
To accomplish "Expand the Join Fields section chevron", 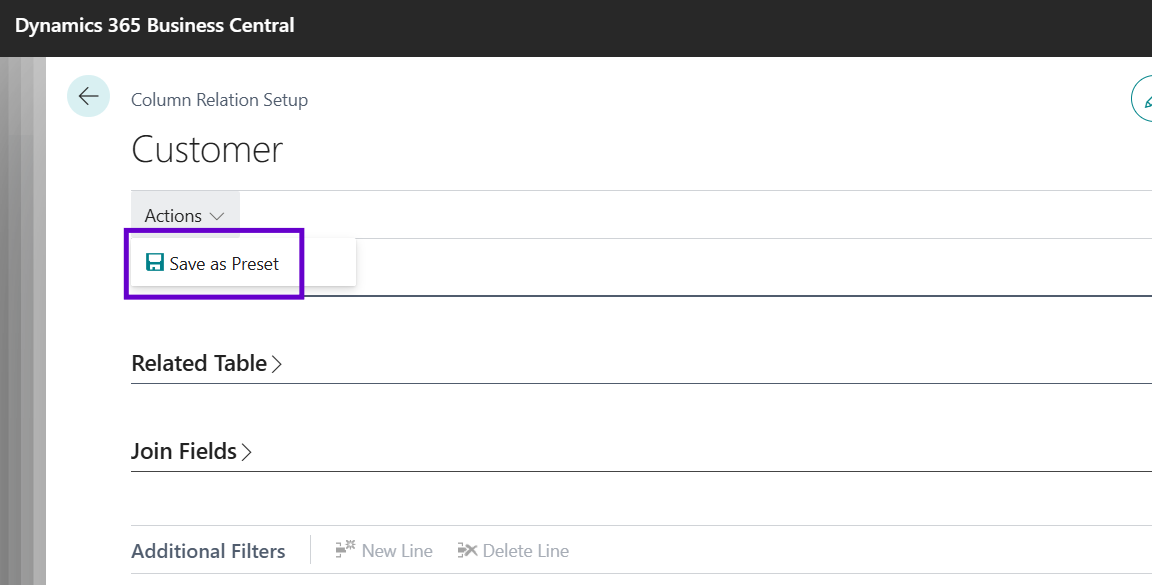I will pos(247,452).
